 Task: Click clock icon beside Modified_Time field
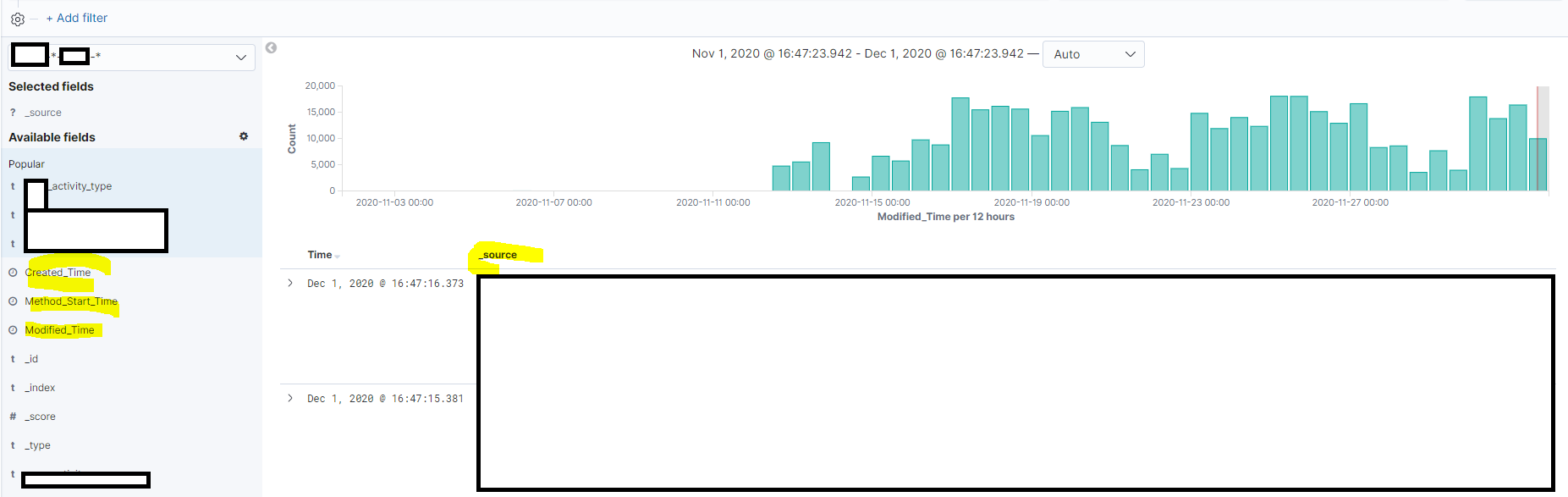(13, 330)
